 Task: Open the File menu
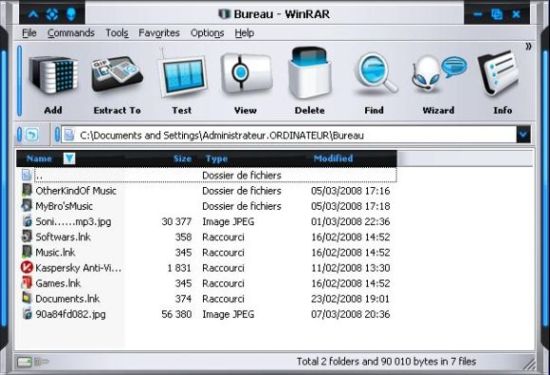(29, 33)
